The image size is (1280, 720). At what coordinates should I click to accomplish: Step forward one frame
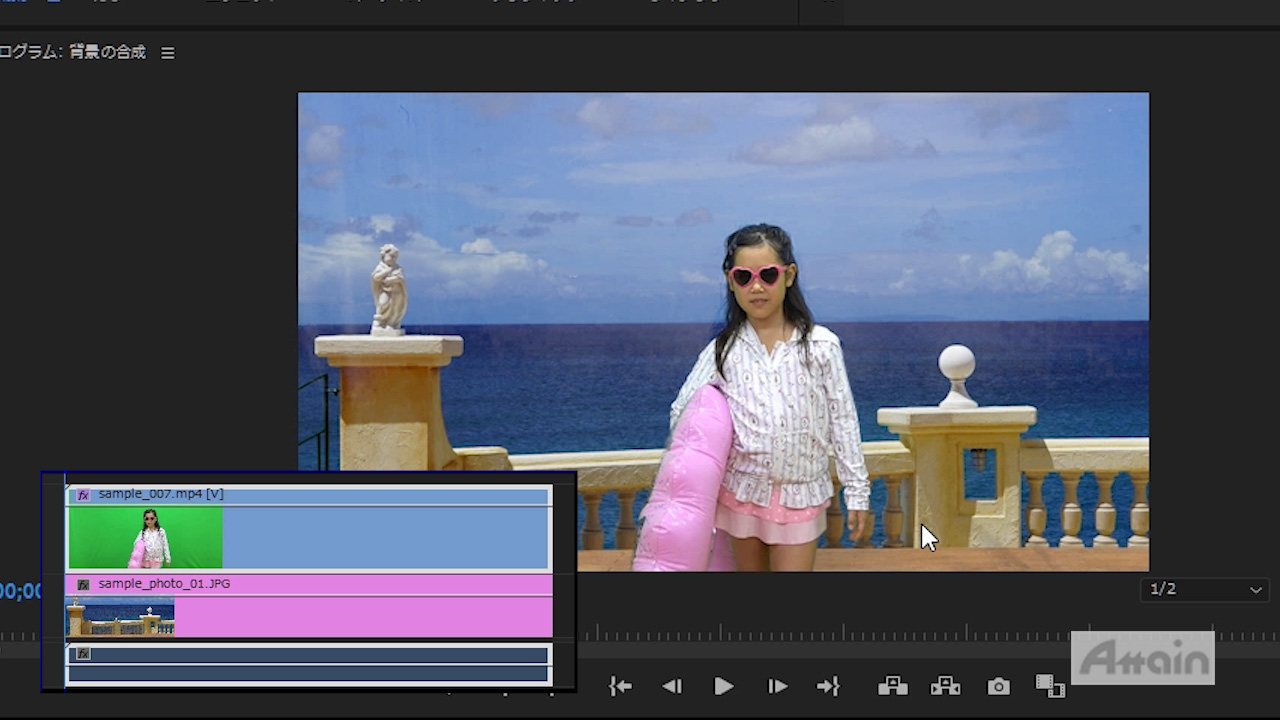[x=777, y=686]
